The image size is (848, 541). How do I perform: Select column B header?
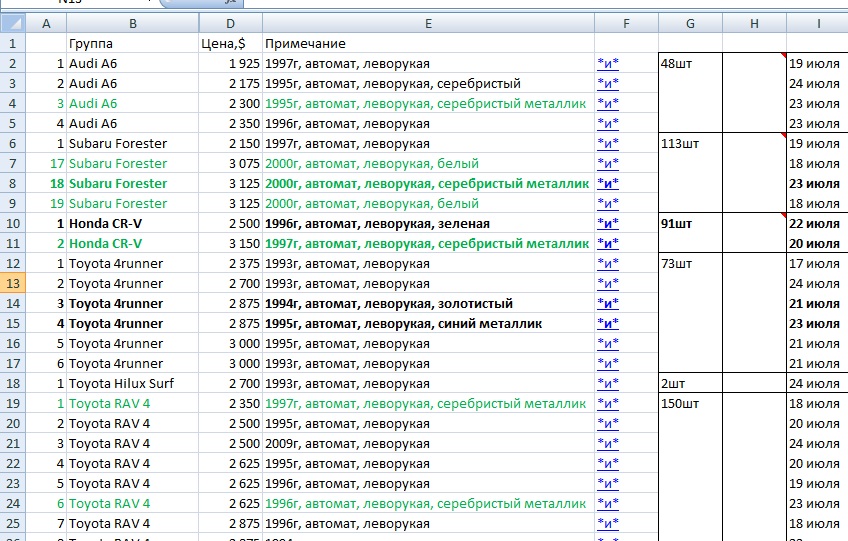click(132, 23)
